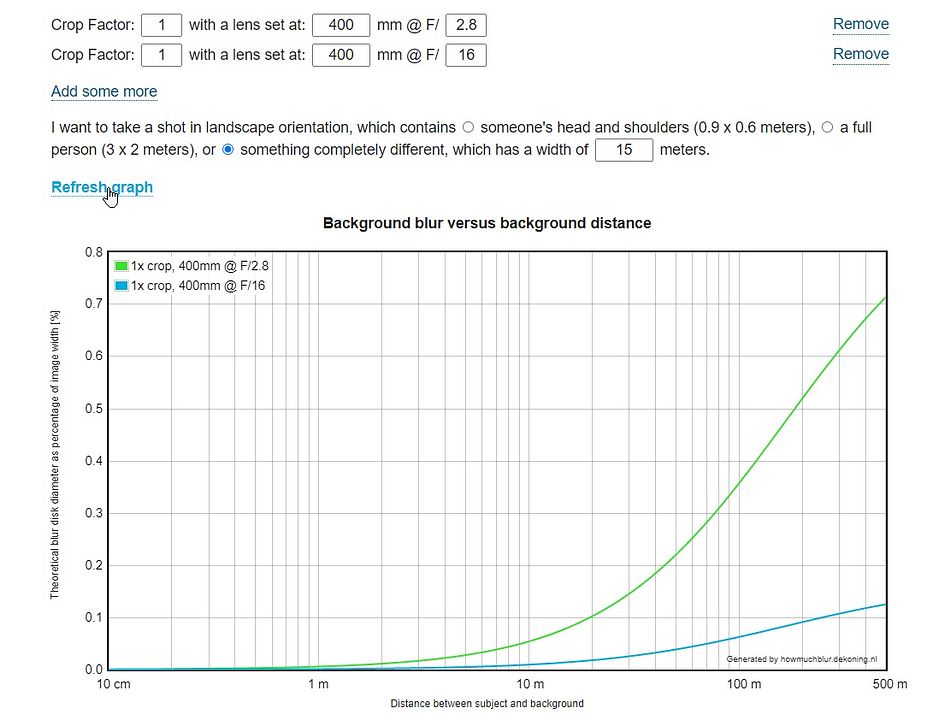Focus the Crop Factor field in first row
This screenshot has width=945, height=720.
161,25
